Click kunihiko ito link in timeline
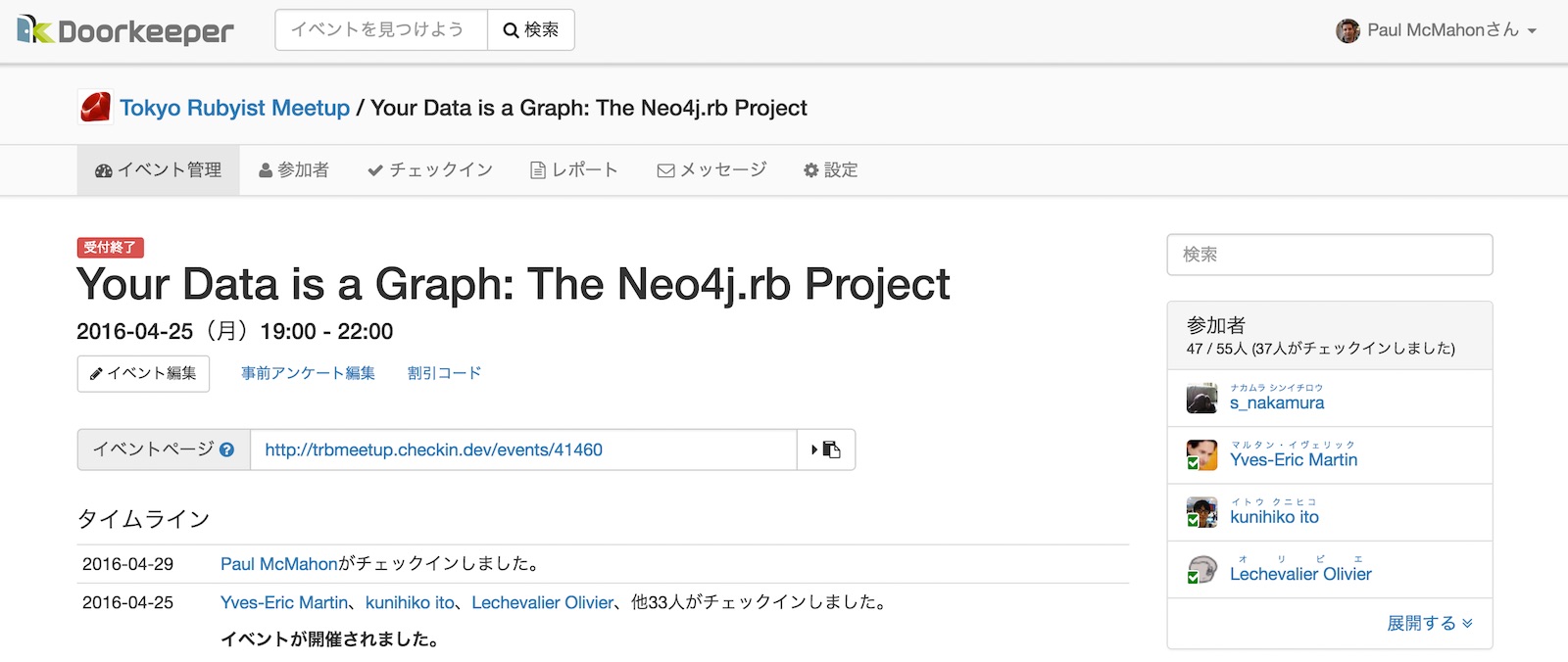Image resolution: width=1568 pixels, height=662 pixels. [x=410, y=602]
